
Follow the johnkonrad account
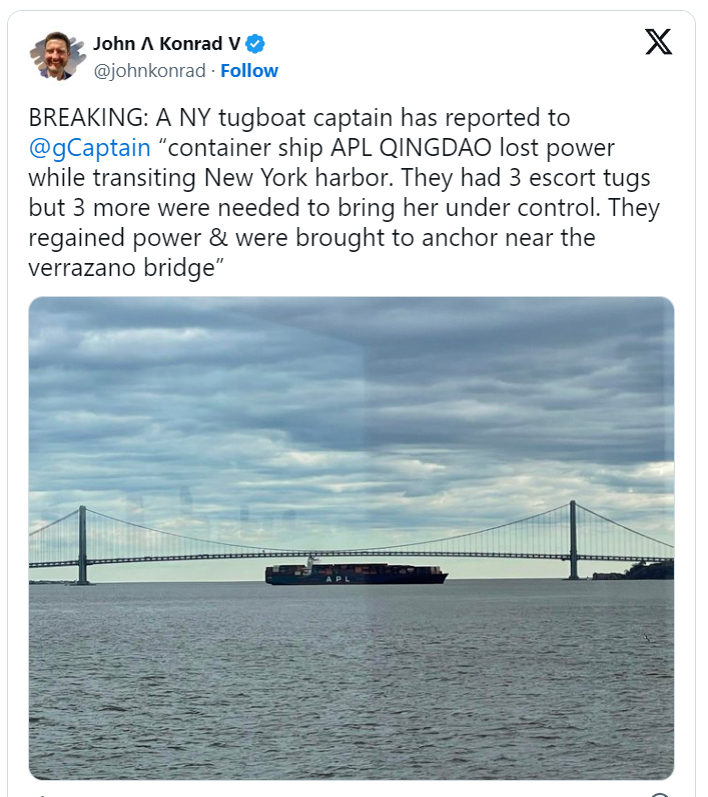coord(249,71)
